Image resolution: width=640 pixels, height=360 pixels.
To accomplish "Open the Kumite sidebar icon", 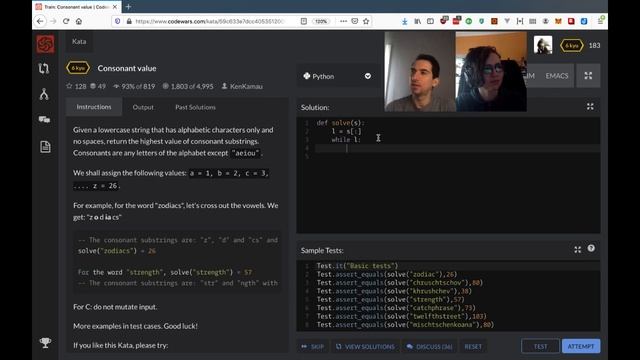I will pyautogui.click(x=44, y=94).
